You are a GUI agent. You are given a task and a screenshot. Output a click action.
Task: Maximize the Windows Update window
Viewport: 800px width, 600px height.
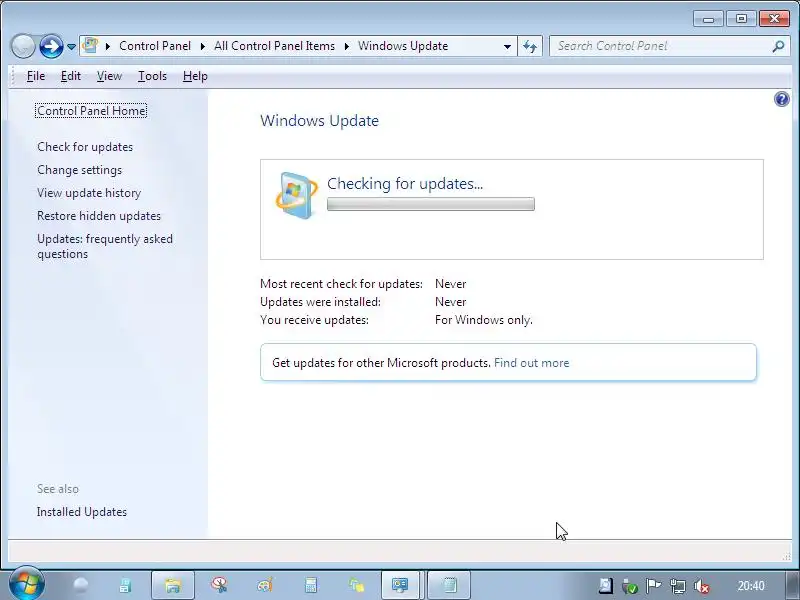[741, 19]
